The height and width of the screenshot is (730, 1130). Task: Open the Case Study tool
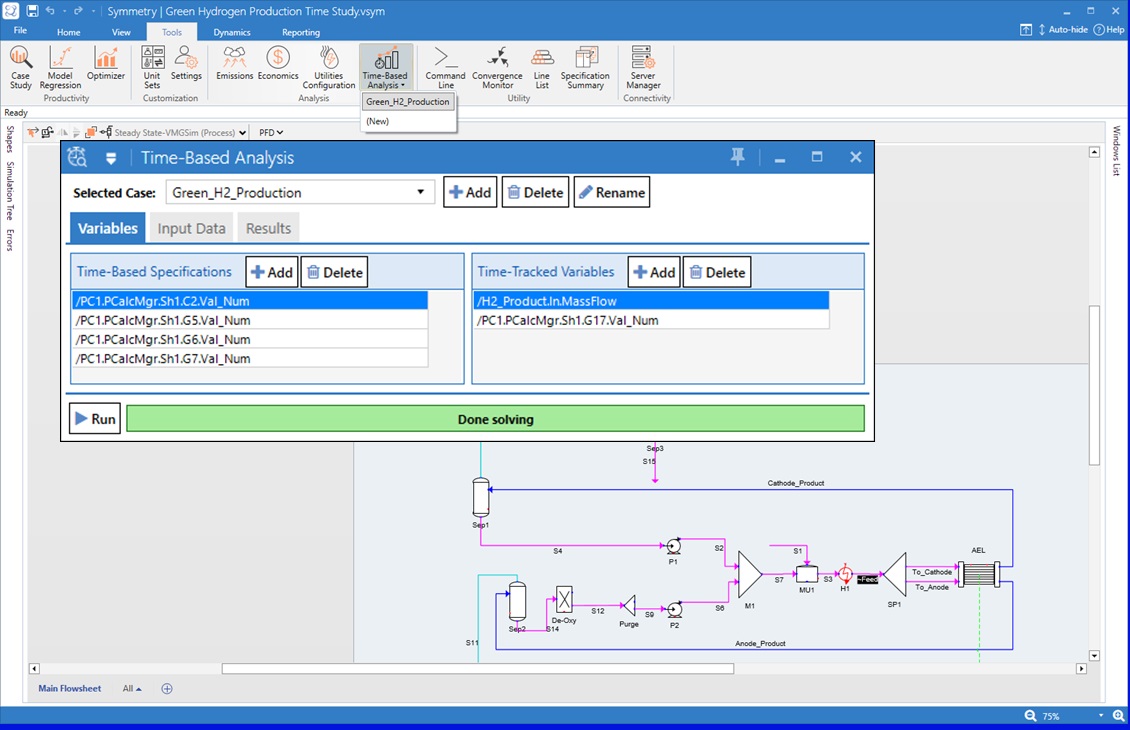(20, 66)
